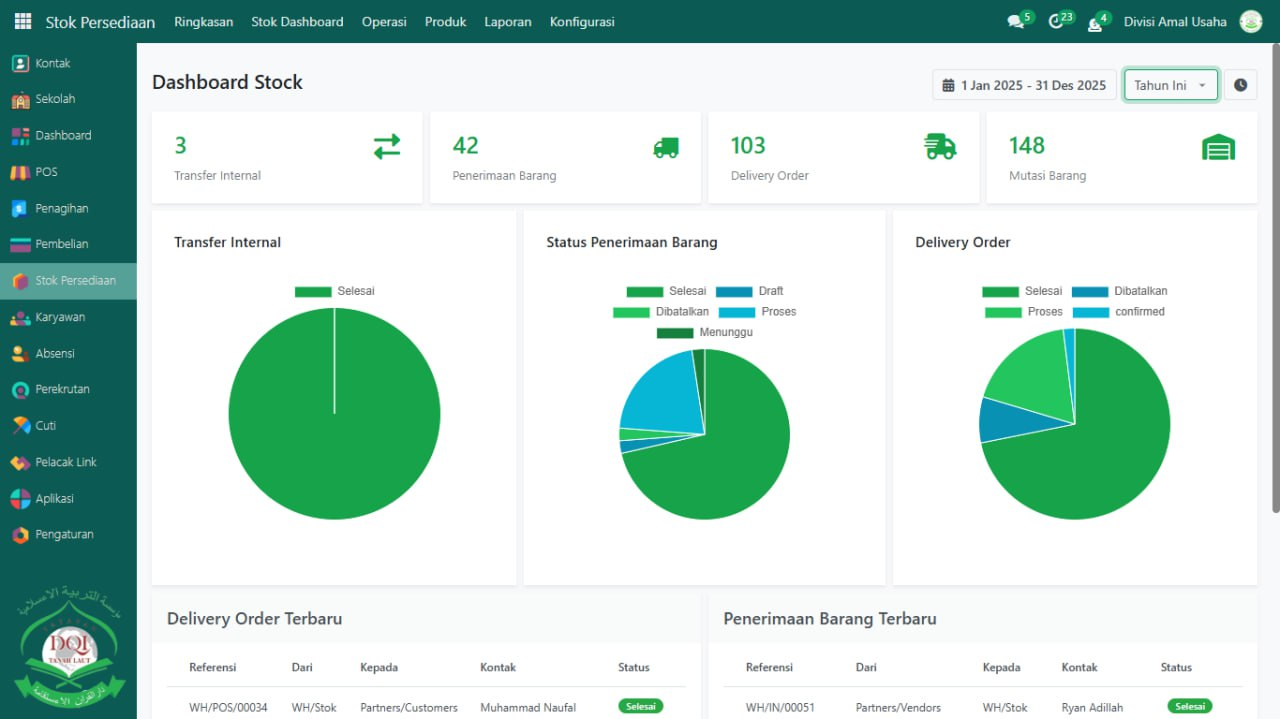Expand the Operasi menu
1280x719 pixels.
tap(384, 21)
